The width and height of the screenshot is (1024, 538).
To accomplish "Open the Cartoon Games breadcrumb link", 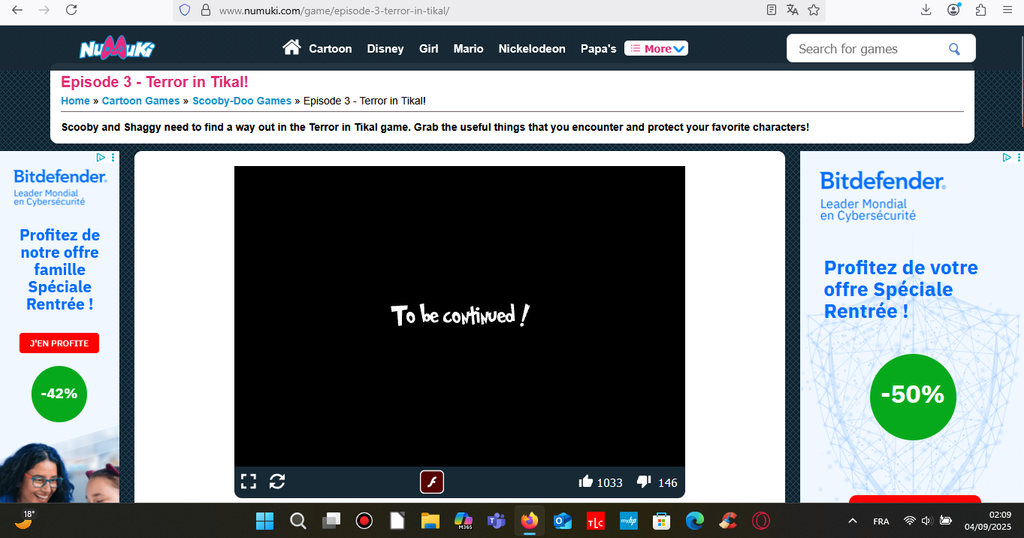I will coord(141,101).
